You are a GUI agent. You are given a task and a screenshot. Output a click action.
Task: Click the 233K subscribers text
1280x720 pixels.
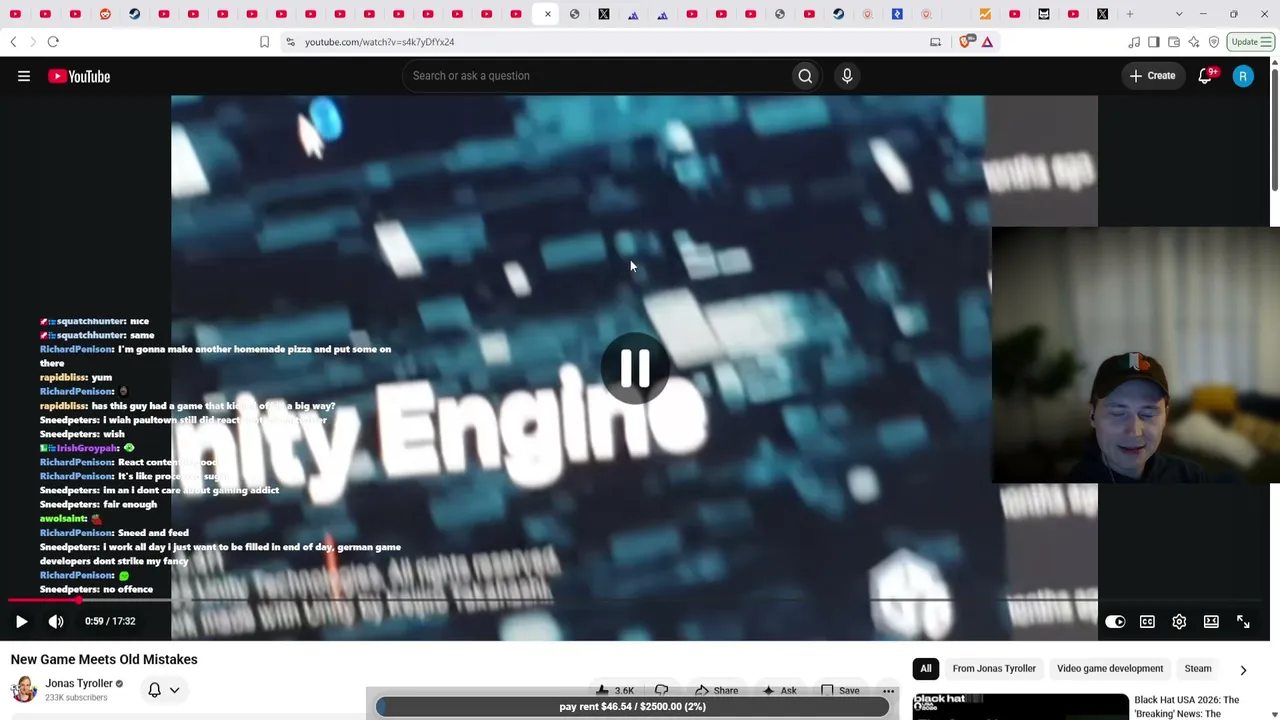tap(76, 698)
